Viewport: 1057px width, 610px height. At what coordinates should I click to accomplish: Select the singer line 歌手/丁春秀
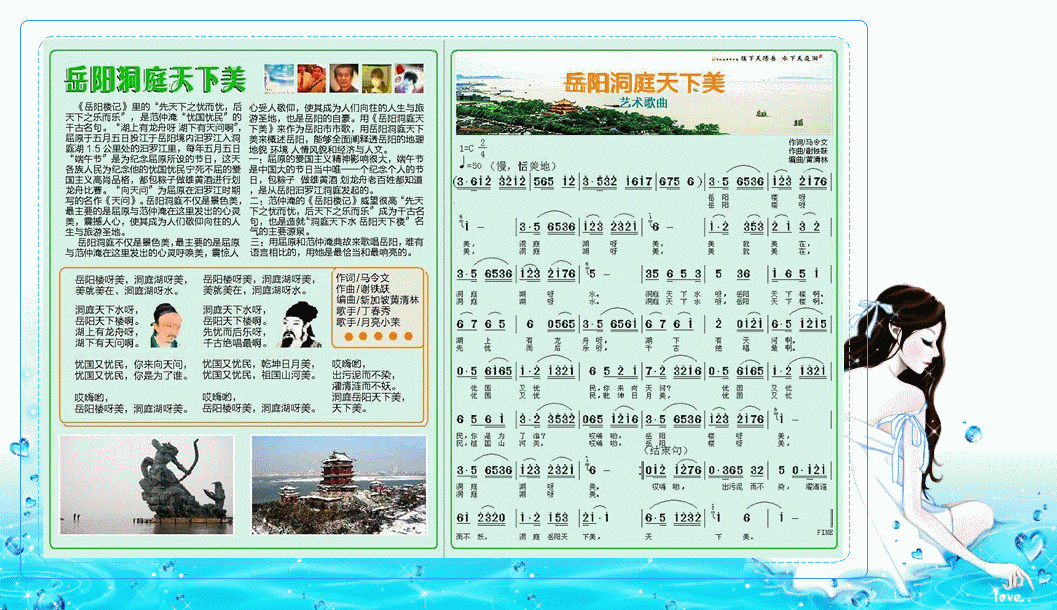pyautogui.click(x=363, y=311)
